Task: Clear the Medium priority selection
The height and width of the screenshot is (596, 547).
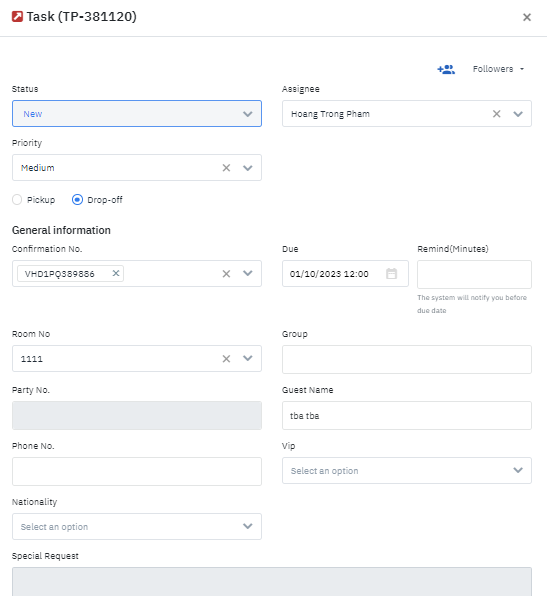Action: [226, 168]
